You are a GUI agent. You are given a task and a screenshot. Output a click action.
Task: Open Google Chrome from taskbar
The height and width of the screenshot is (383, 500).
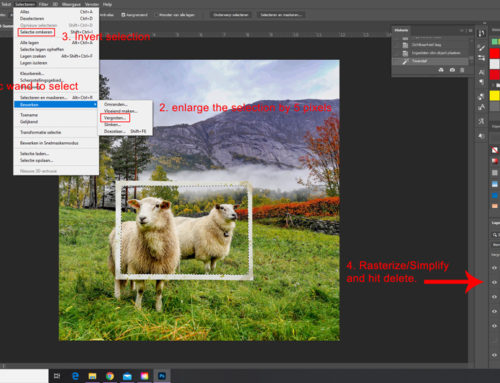(x=110, y=376)
